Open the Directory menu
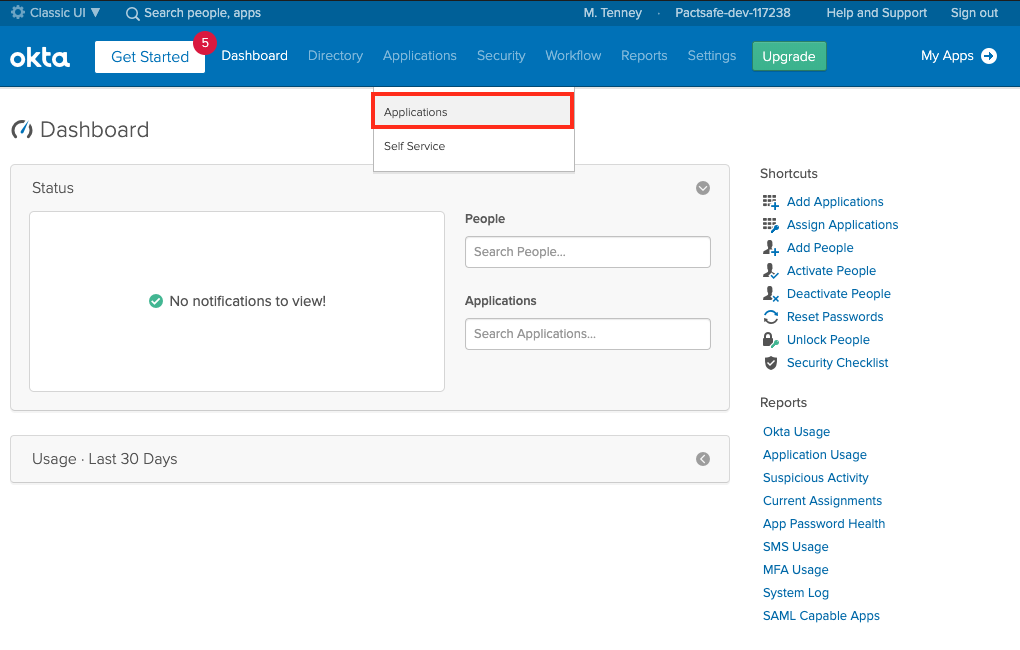Viewport: 1020px width, 650px height. (x=335, y=56)
